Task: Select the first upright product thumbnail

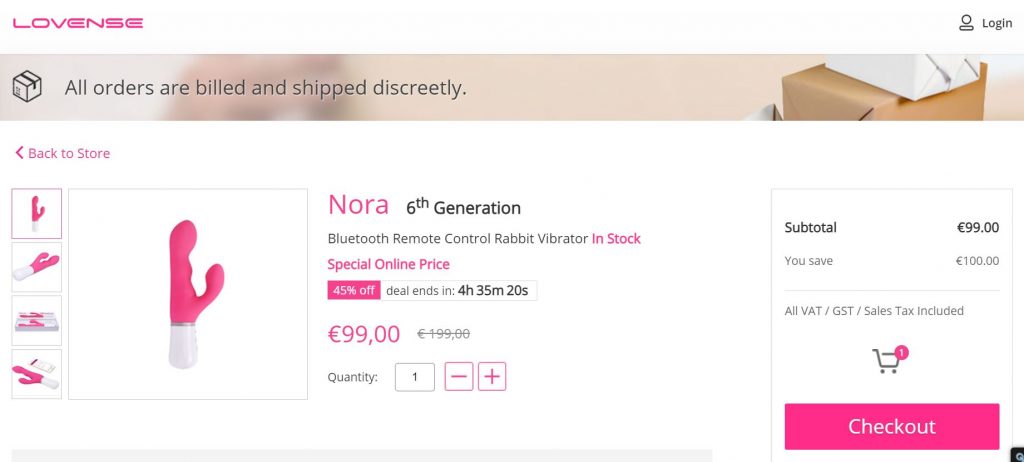Action: point(37,213)
